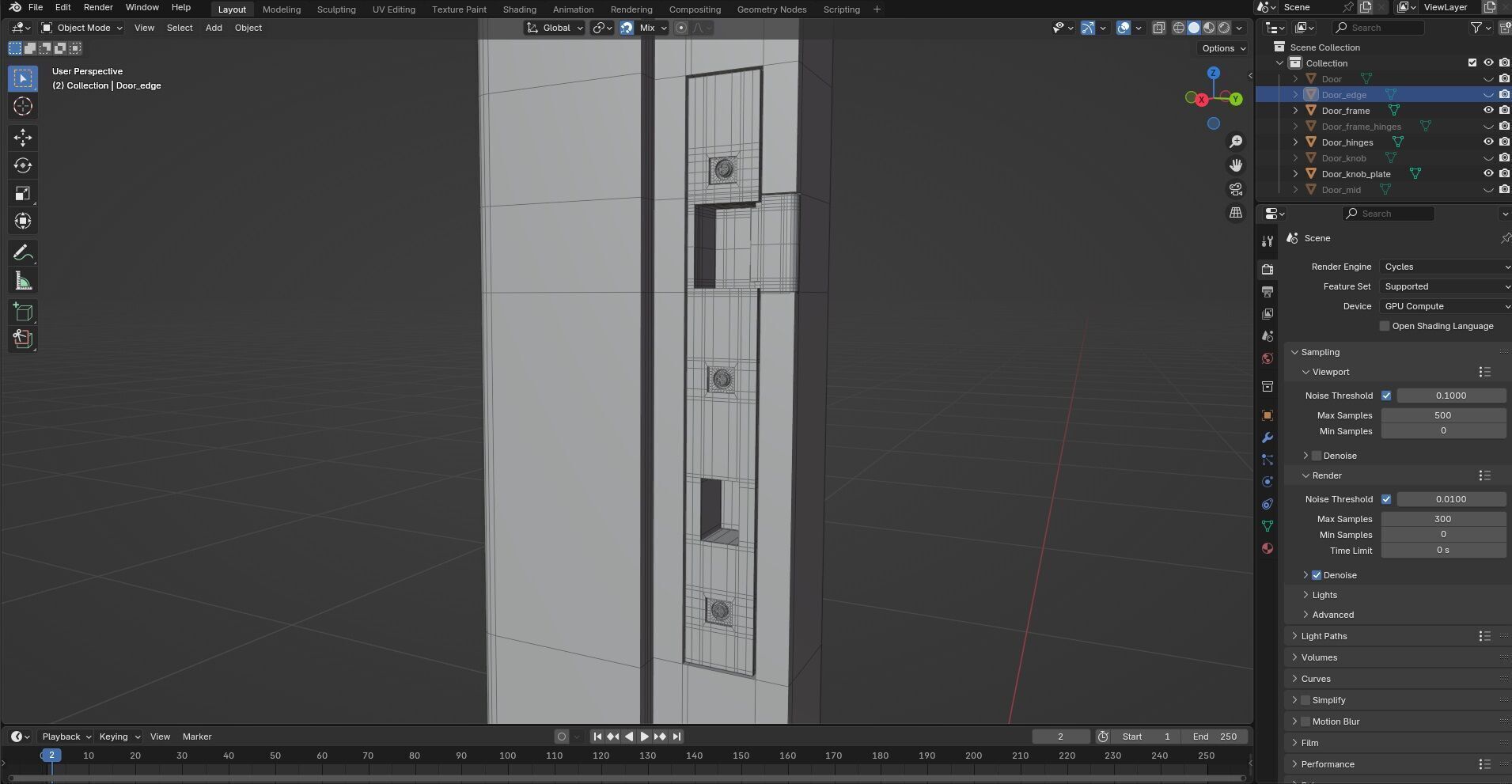Choose the Add Cube tool
The image size is (1512, 784).
tap(23, 312)
